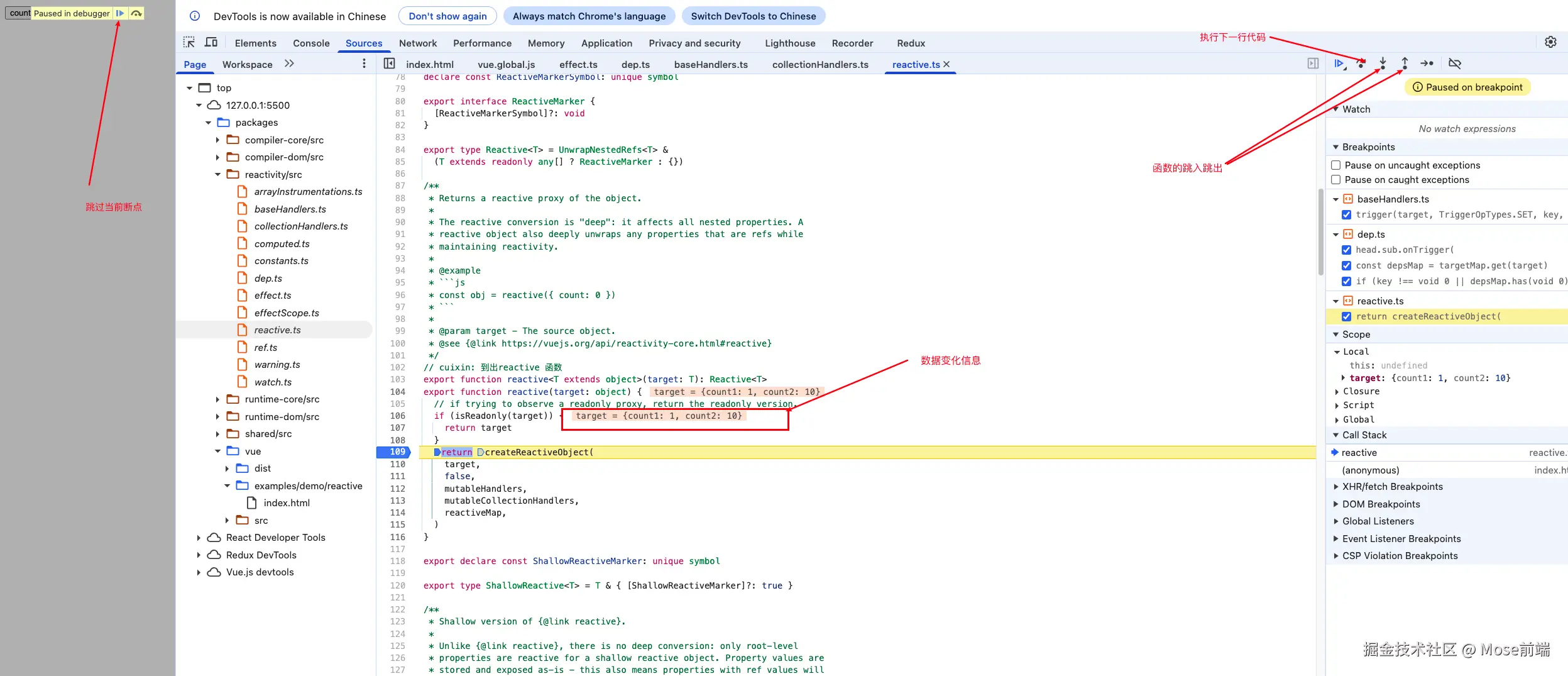Image resolution: width=1568 pixels, height=676 pixels.
Task: Click the Don't show again button
Action: coord(447,16)
